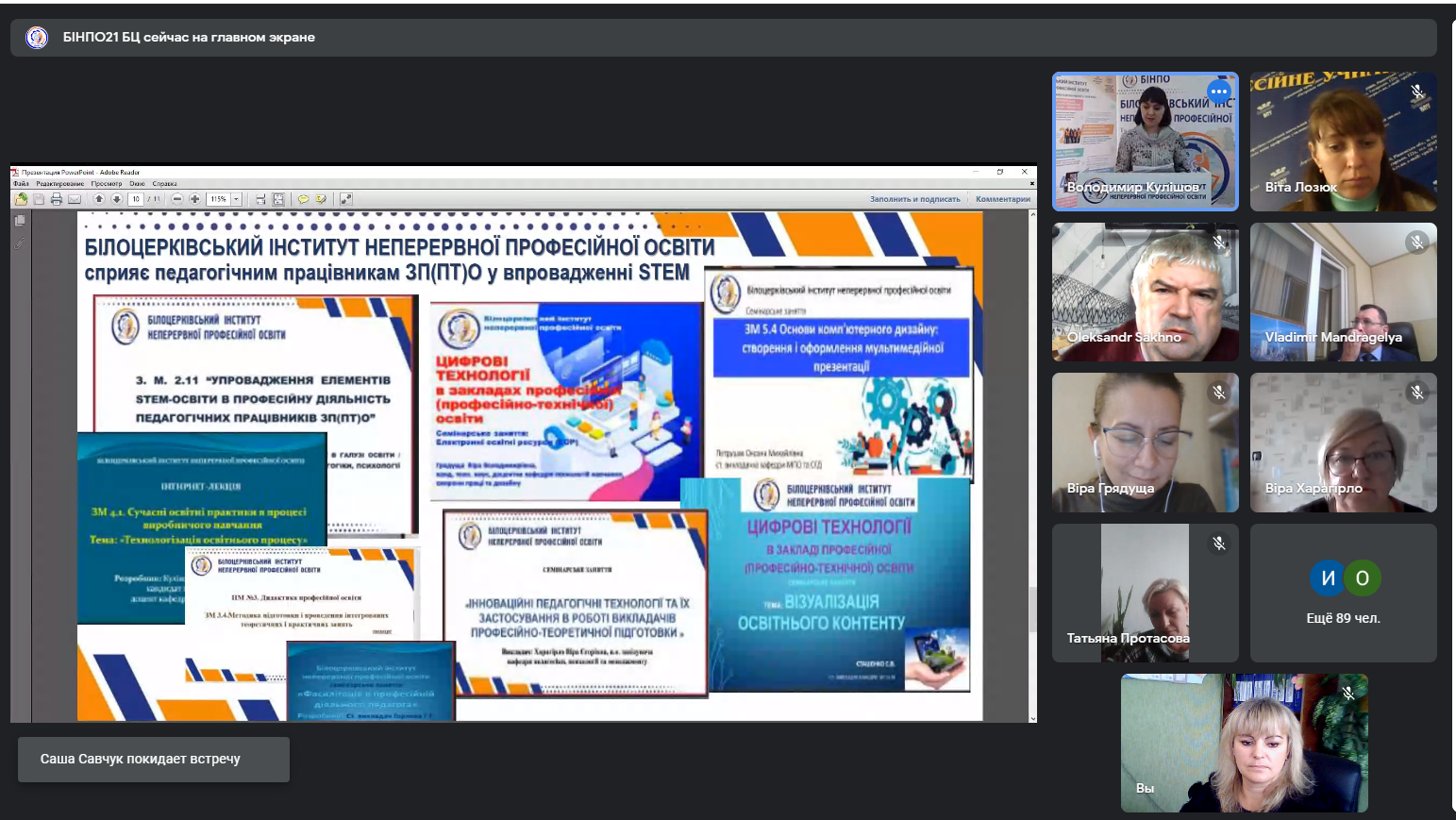Click muted mic icon on the Вы tile

pyautogui.click(x=1348, y=693)
